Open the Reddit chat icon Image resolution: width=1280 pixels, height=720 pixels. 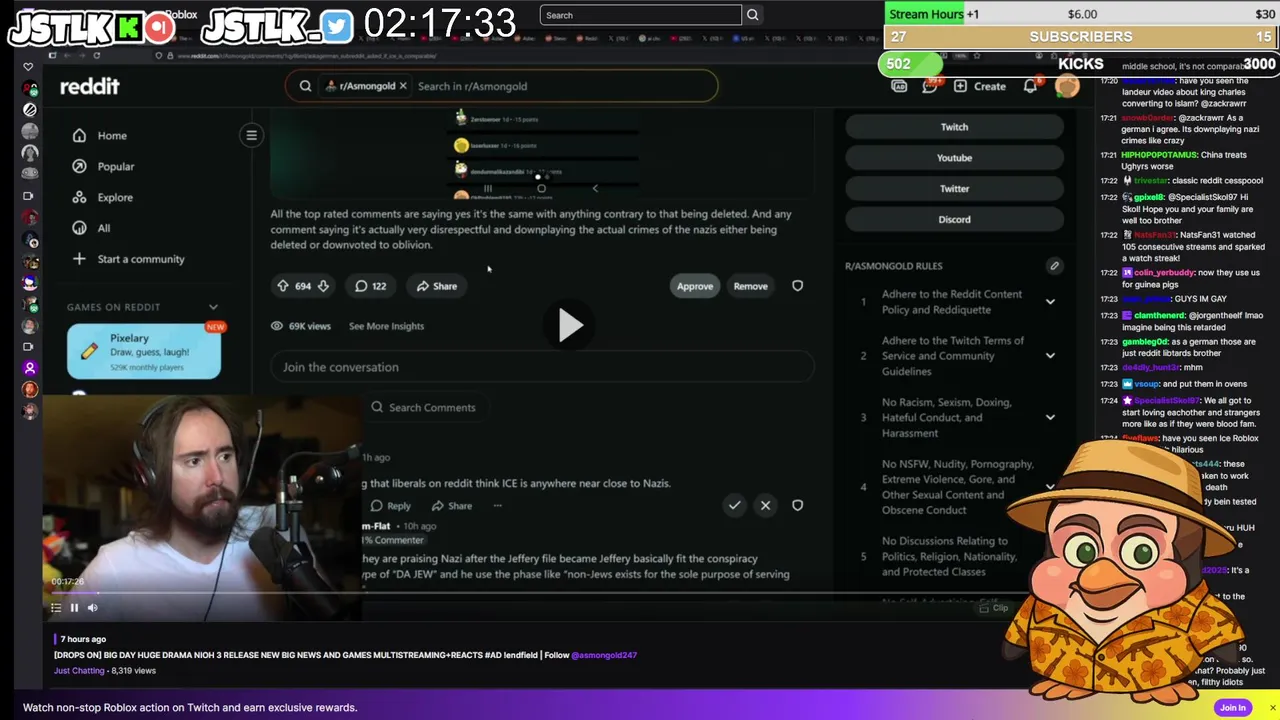[930, 87]
